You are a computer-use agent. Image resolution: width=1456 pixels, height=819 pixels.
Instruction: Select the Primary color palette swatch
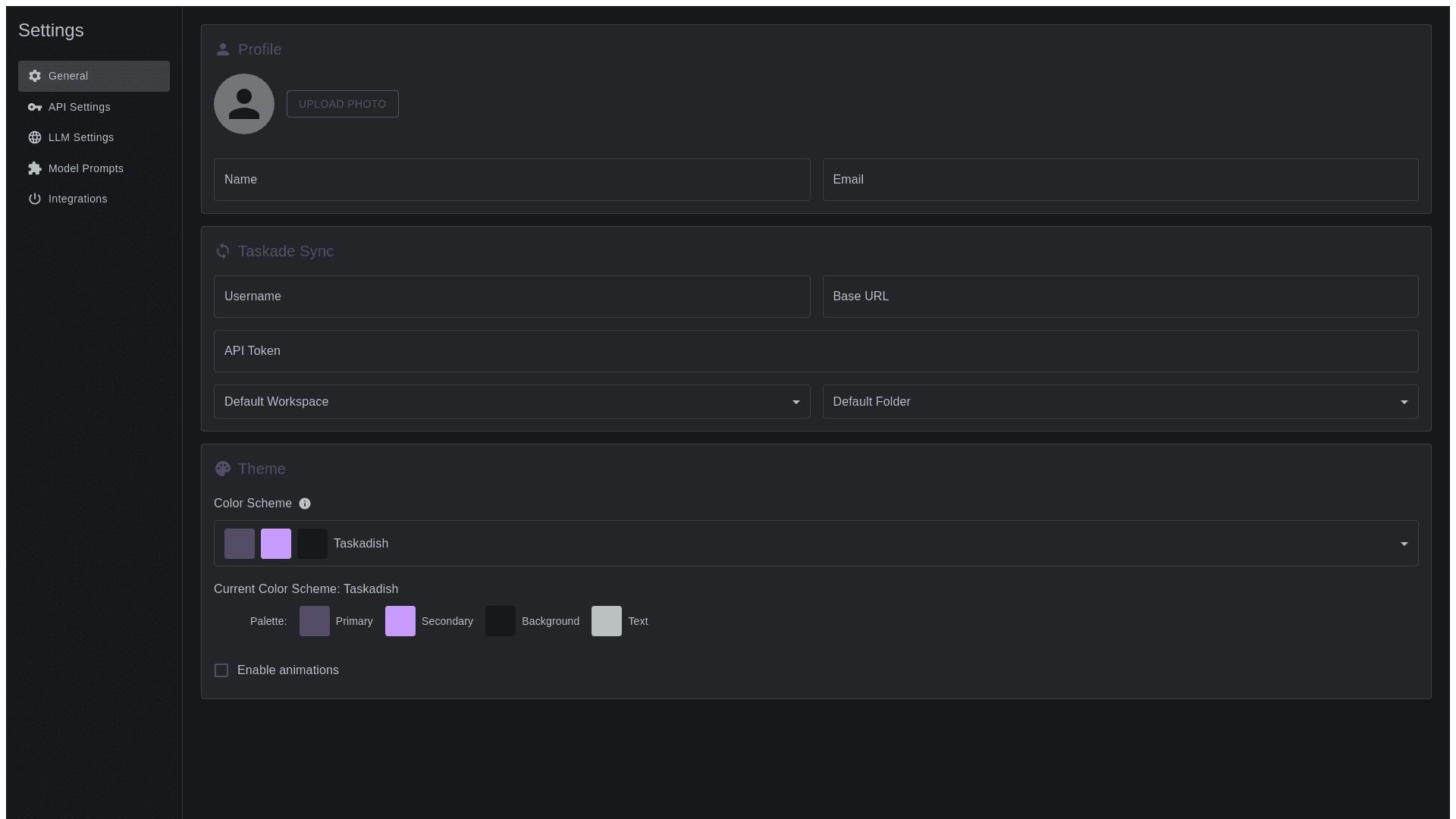315,621
